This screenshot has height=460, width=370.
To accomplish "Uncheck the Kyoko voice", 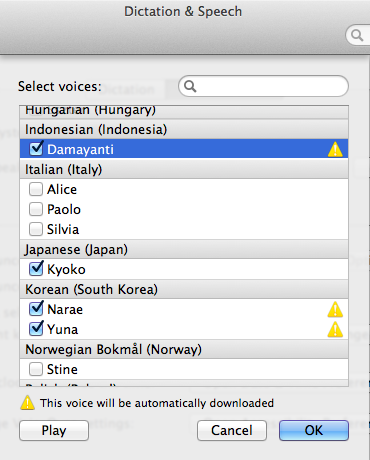I will tap(36, 269).
